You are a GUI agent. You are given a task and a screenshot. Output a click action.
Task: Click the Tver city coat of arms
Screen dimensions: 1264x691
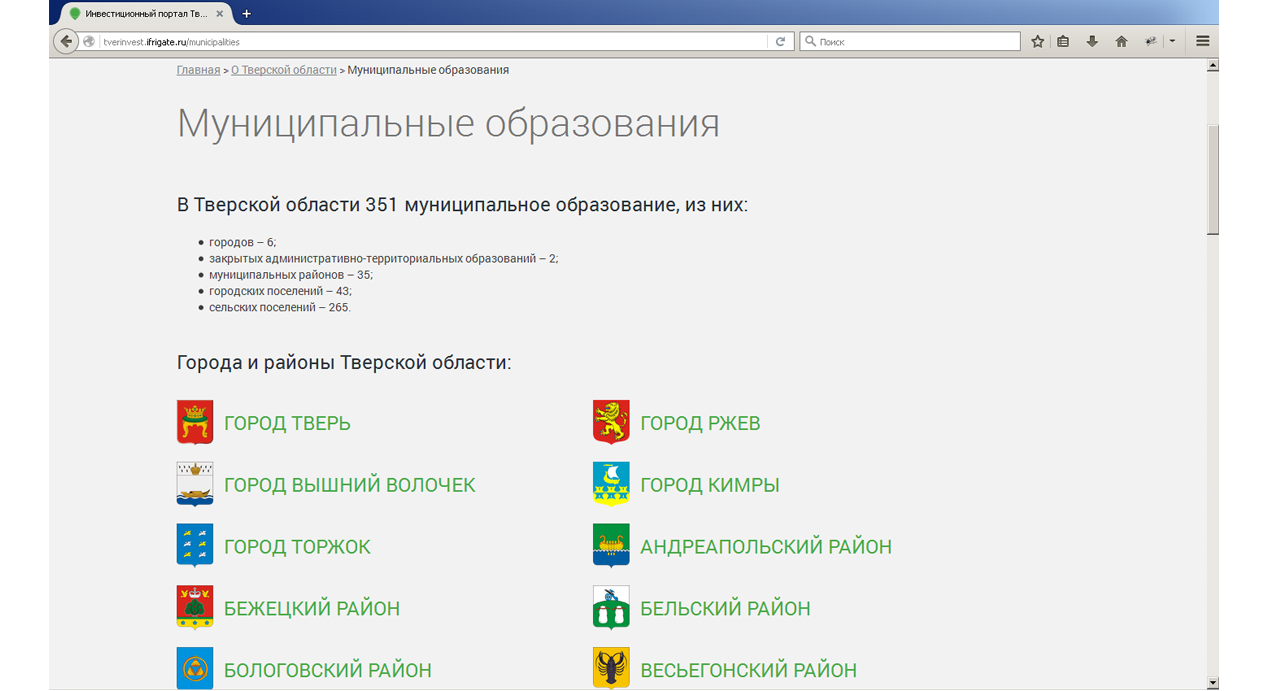click(195, 422)
